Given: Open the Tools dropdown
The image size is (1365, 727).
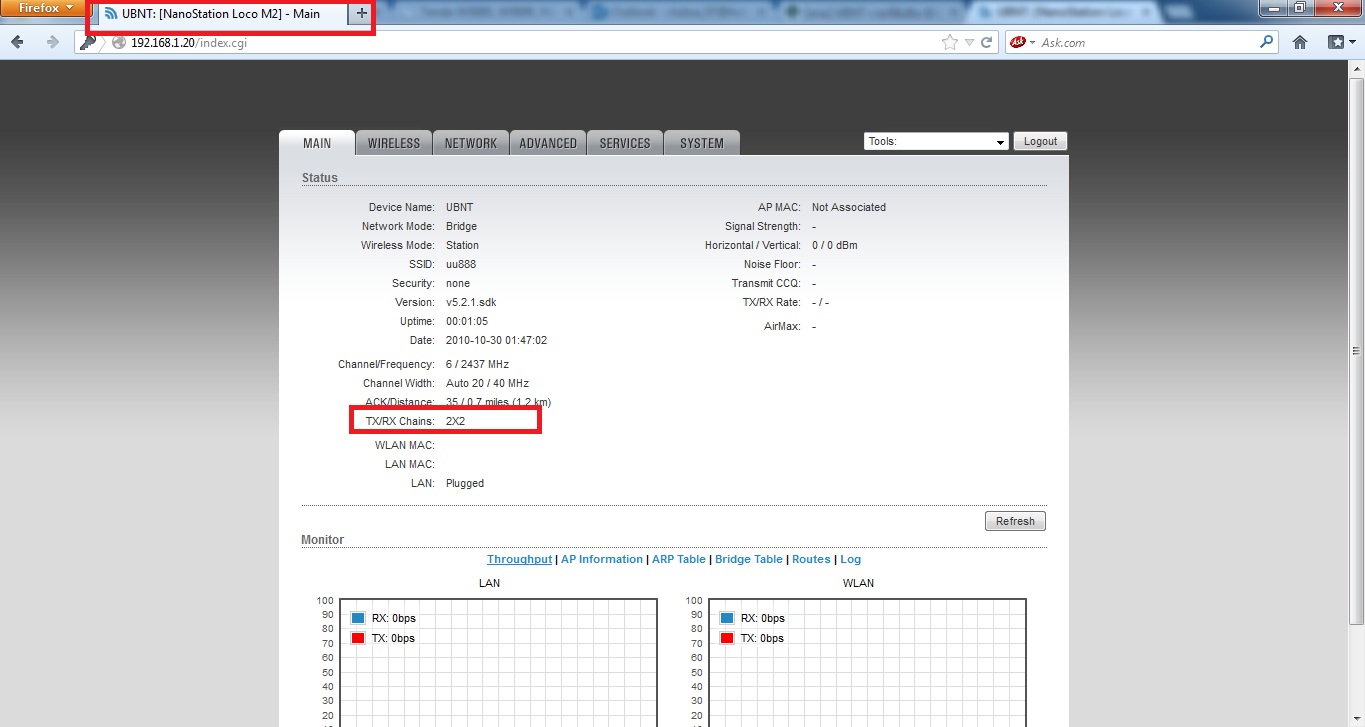Looking at the screenshot, I should [936, 142].
